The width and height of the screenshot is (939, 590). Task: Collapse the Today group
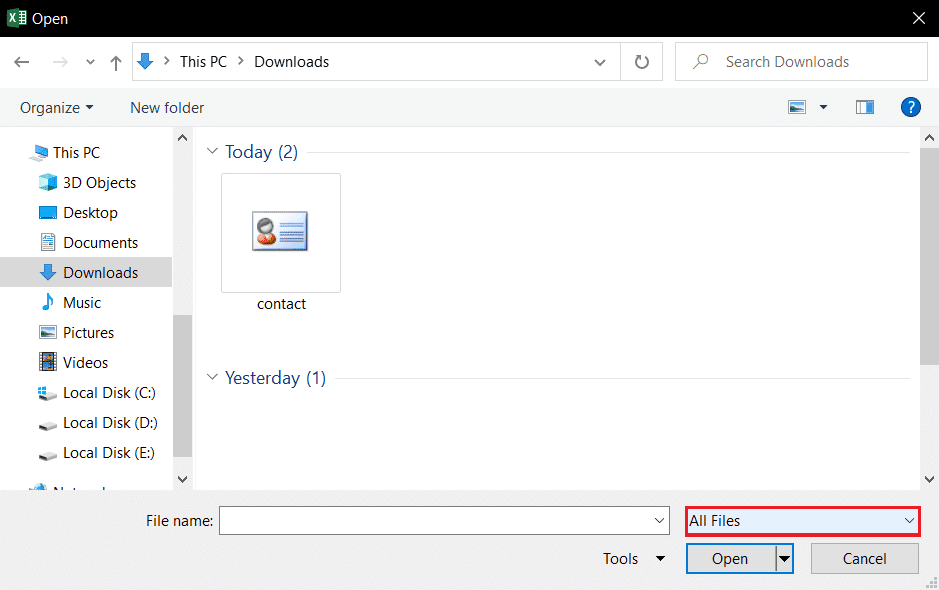[x=212, y=151]
